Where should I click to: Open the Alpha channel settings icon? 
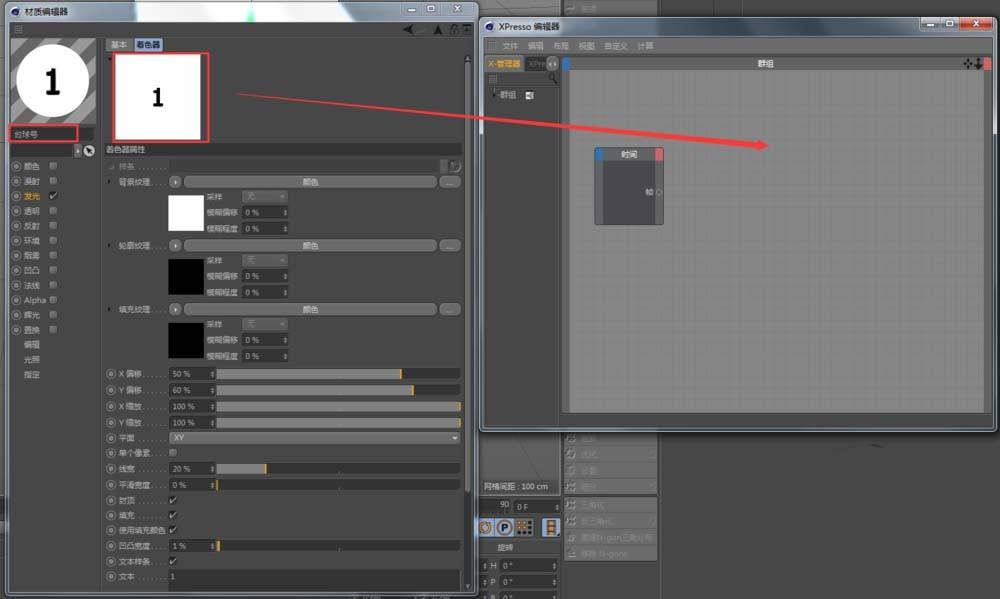[16, 300]
